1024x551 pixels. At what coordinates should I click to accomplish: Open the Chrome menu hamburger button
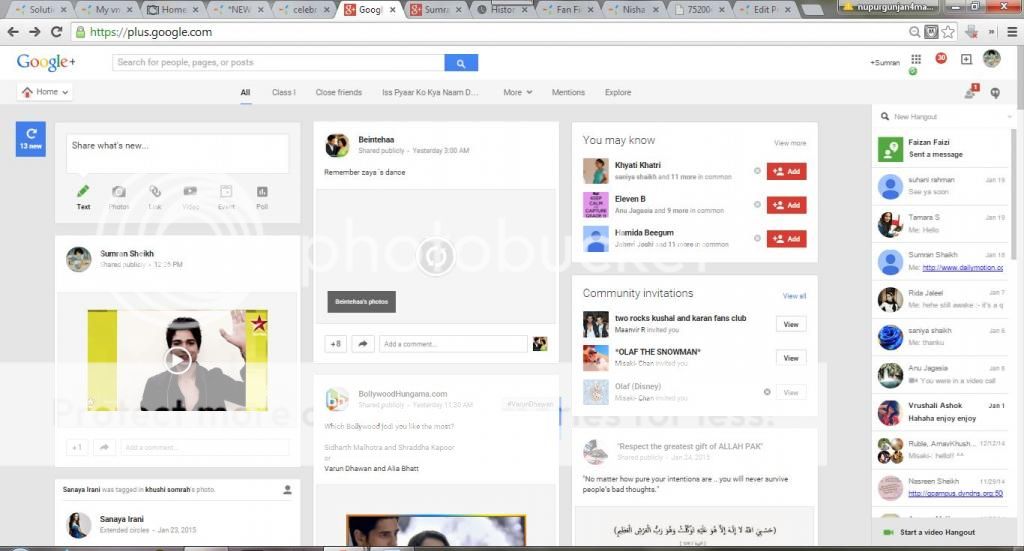tap(1010, 32)
